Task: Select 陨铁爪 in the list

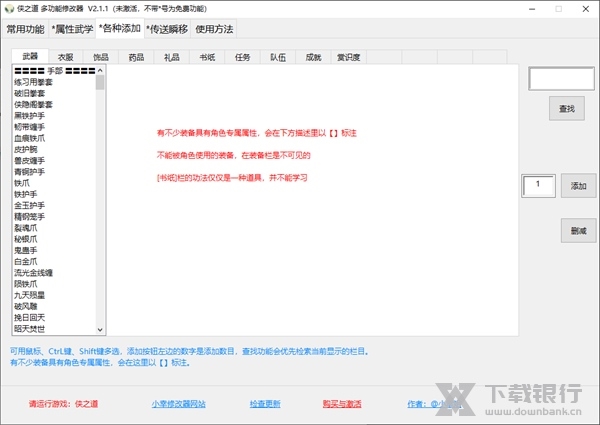Action: [x=54, y=284]
